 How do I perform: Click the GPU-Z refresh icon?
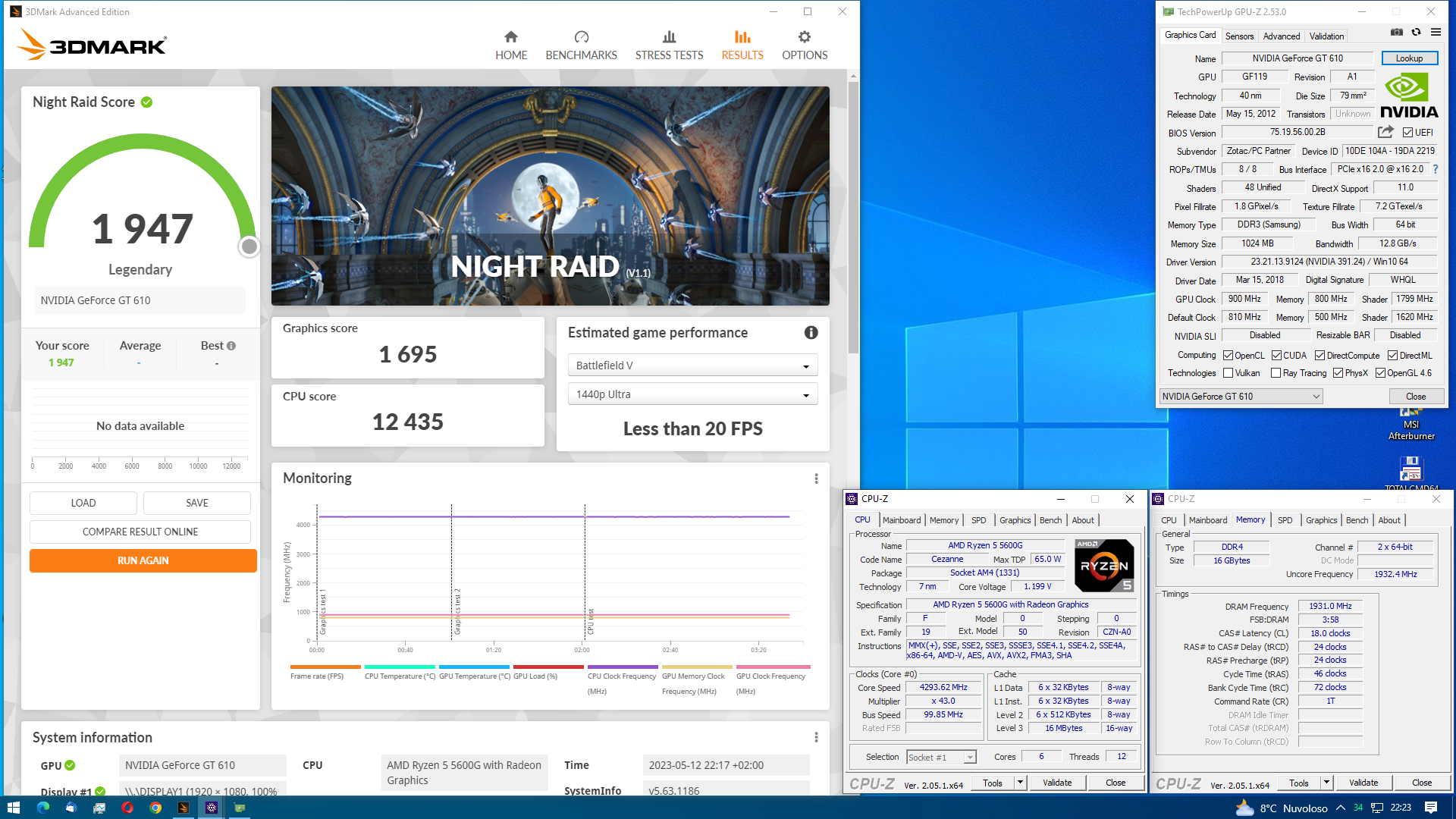click(1416, 32)
